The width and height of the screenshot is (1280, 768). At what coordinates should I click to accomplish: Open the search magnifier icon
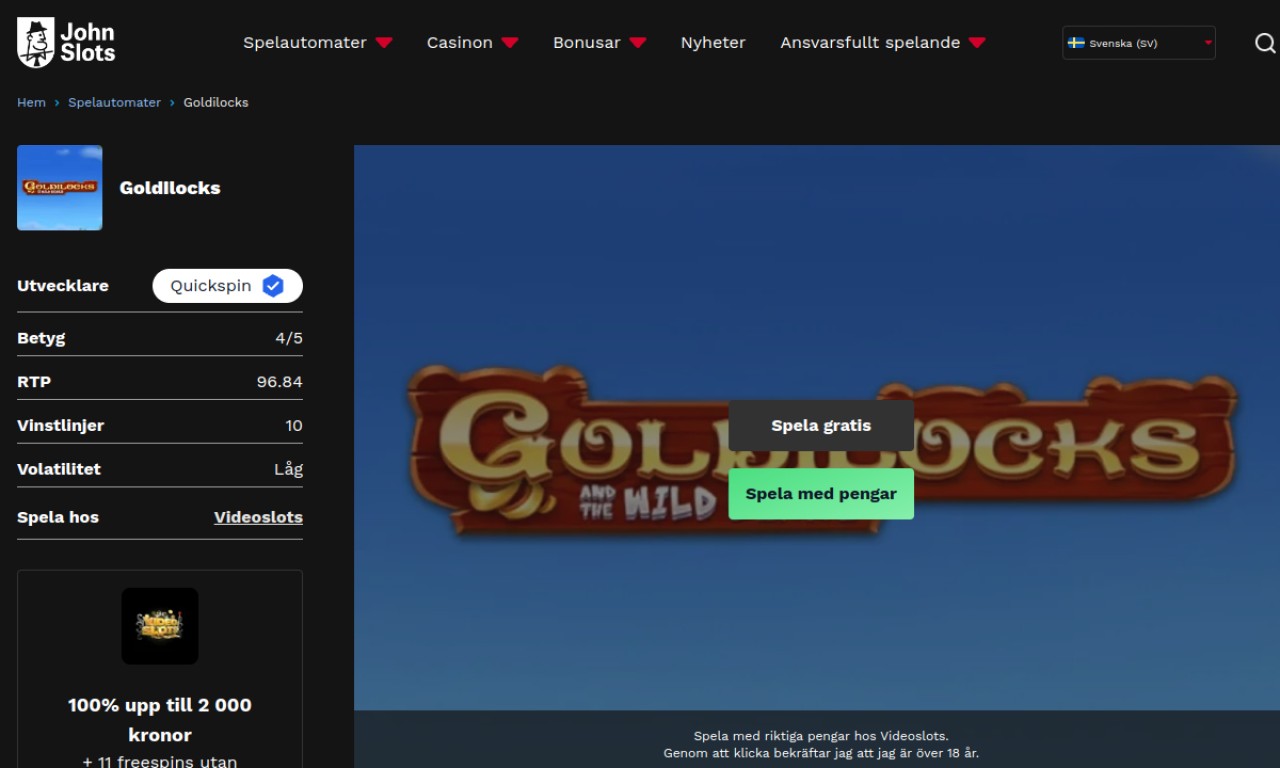tap(1265, 43)
